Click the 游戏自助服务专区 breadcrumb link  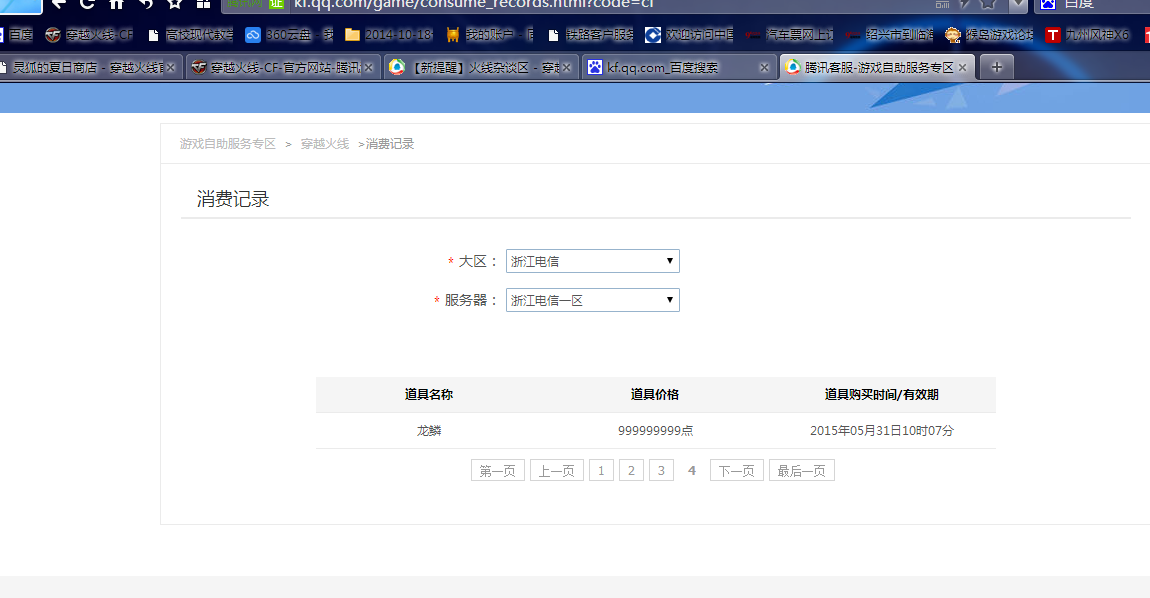click(x=227, y=144)
